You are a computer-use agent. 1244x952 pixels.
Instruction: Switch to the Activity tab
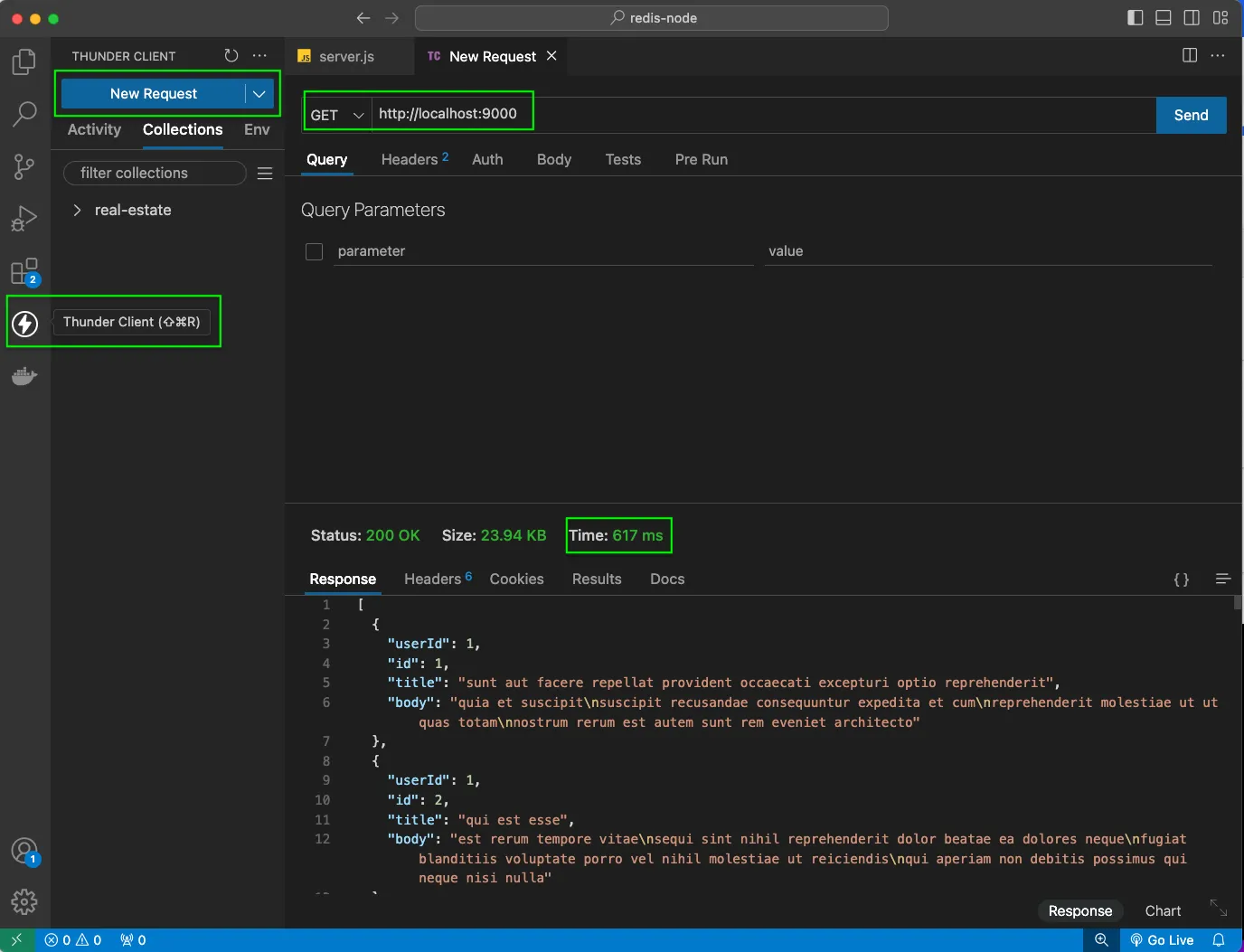click(94, 129)
